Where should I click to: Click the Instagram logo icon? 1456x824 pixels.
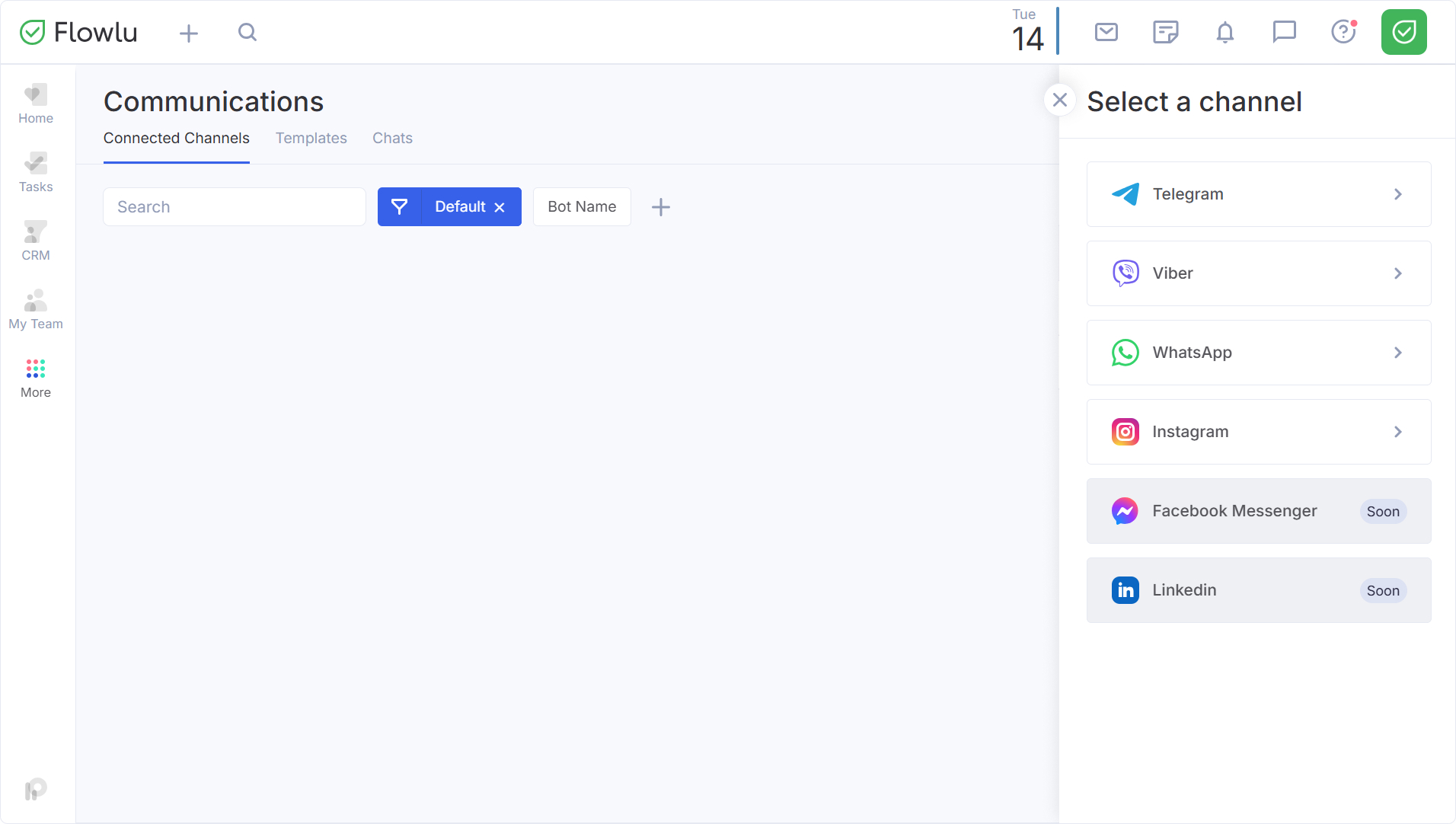pos(1126,432)
